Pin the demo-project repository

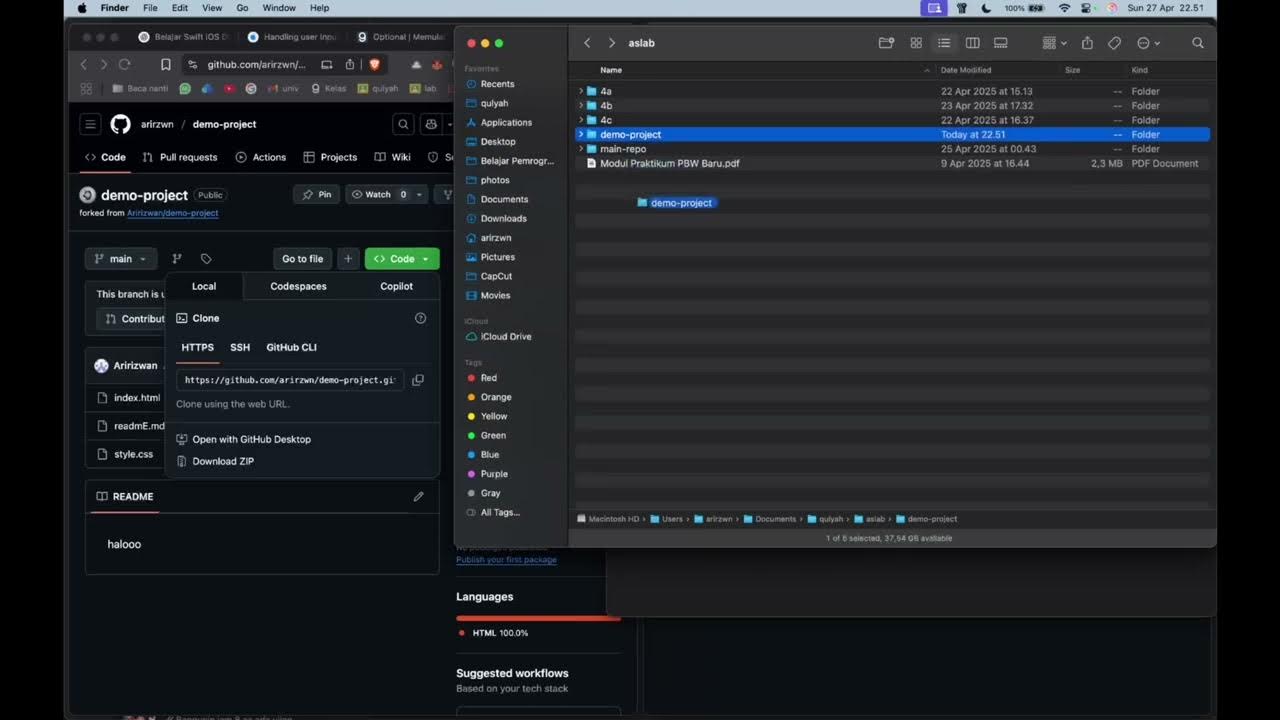click(x=317, y=195)
